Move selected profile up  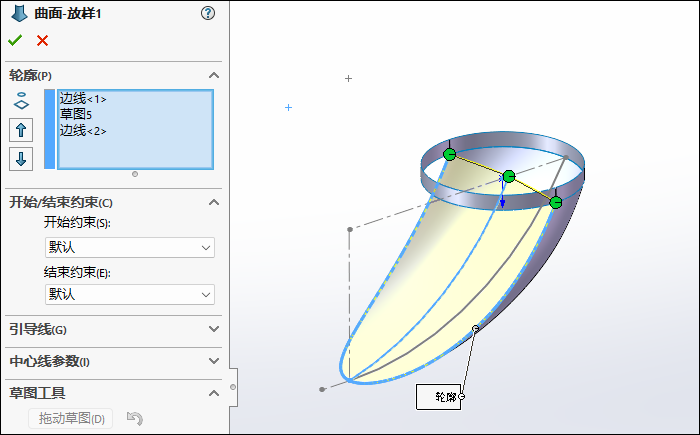click(21, 130)
